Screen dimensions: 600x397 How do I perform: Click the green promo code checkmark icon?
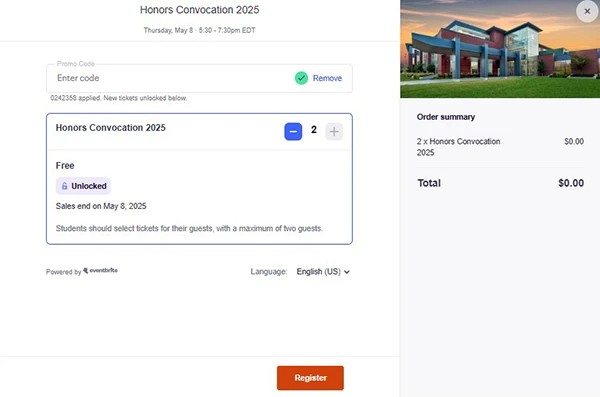pos(301,78)
